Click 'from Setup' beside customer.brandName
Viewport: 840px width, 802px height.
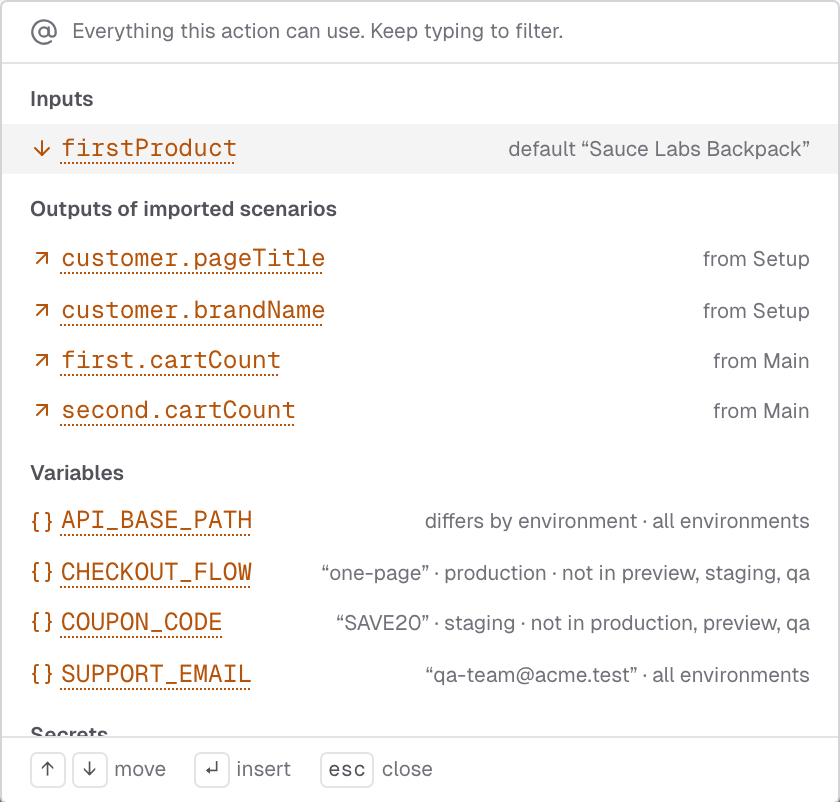point(756,311)
